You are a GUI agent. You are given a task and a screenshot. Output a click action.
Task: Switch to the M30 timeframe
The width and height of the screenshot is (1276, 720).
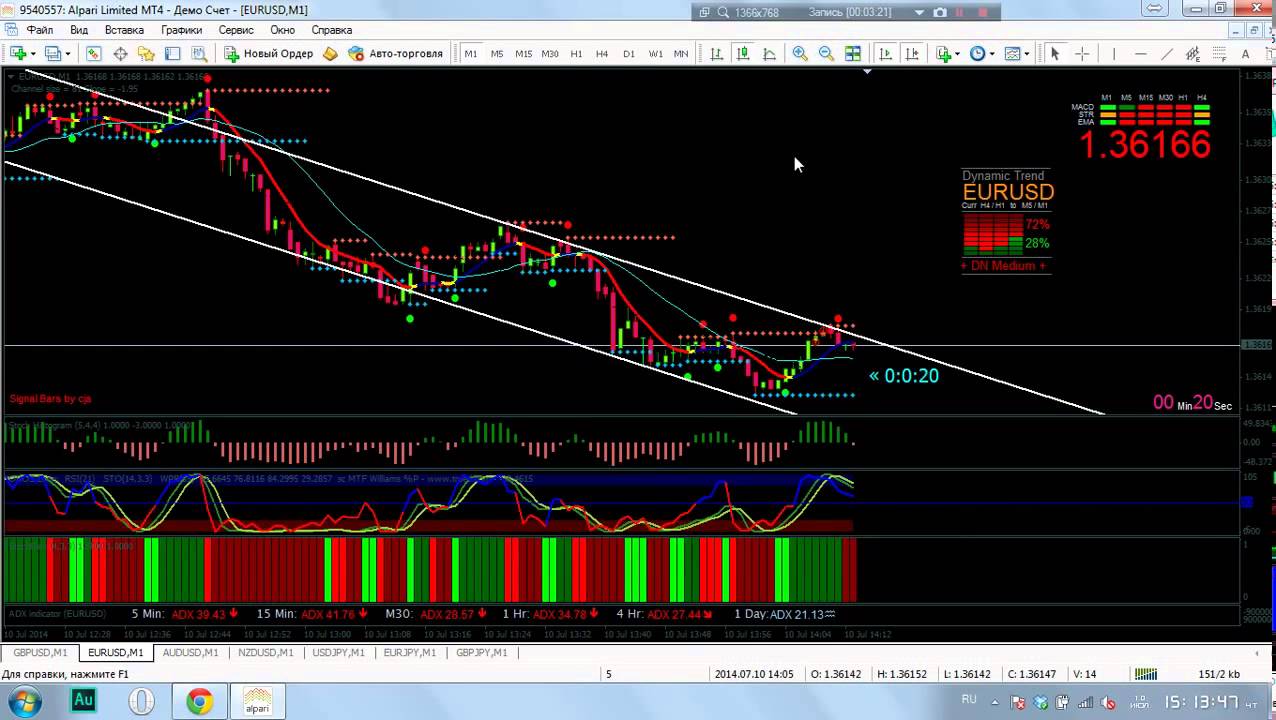click(550, 53)
